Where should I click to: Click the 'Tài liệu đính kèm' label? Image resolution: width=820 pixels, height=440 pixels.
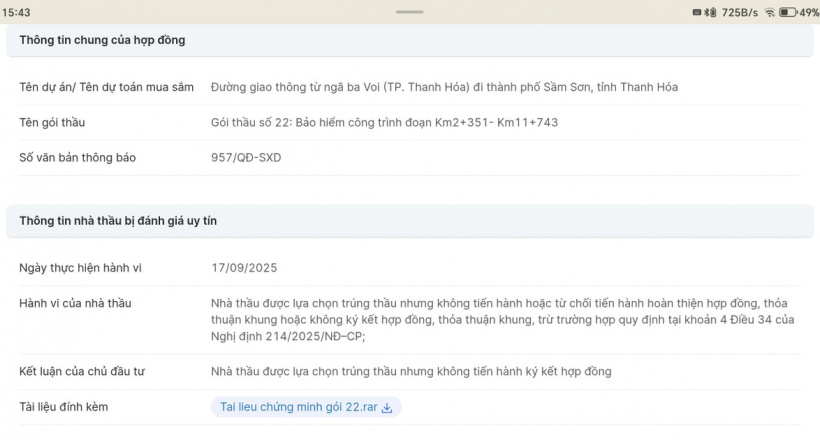pos(64,408)
